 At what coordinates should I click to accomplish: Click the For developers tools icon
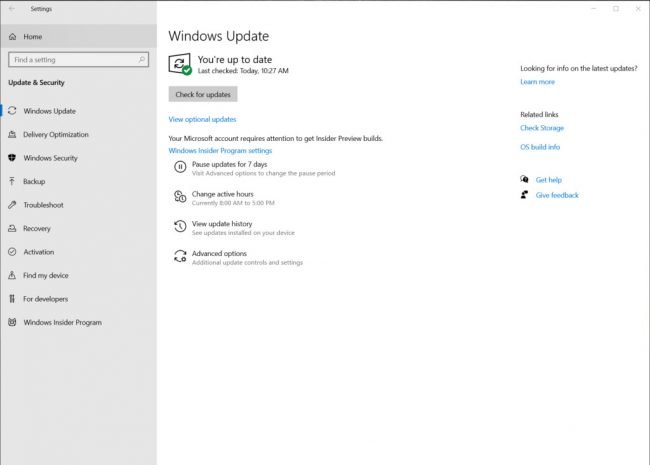(12, 299)
